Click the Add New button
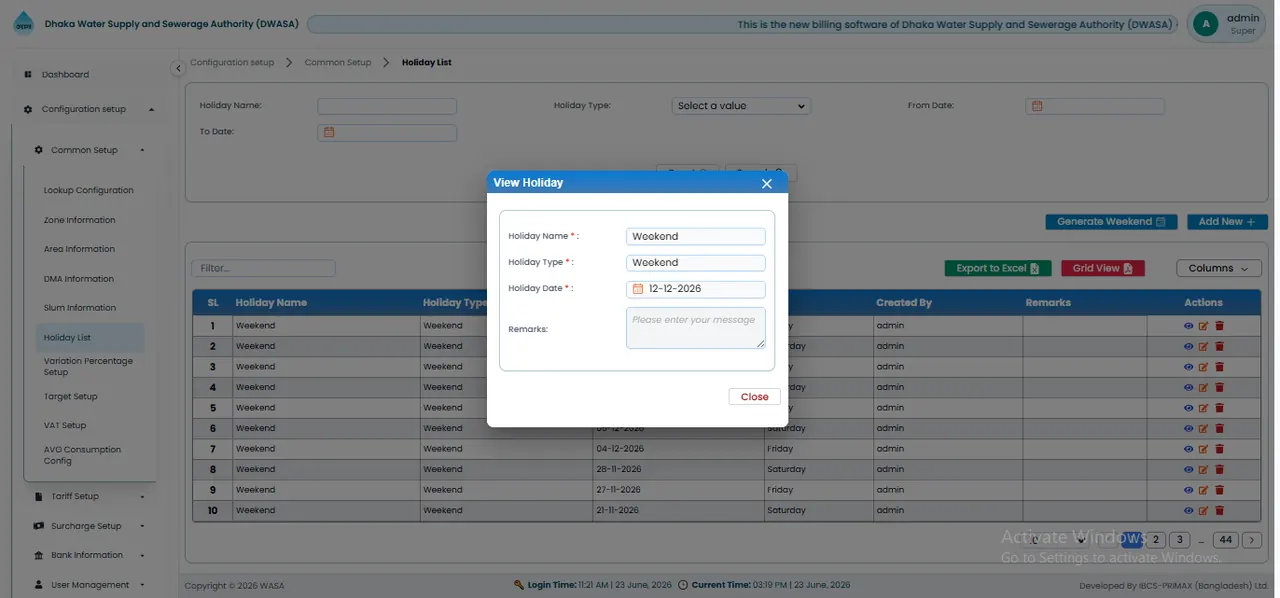Viewport: 1280px width, 598px height. coord(1227,222)
